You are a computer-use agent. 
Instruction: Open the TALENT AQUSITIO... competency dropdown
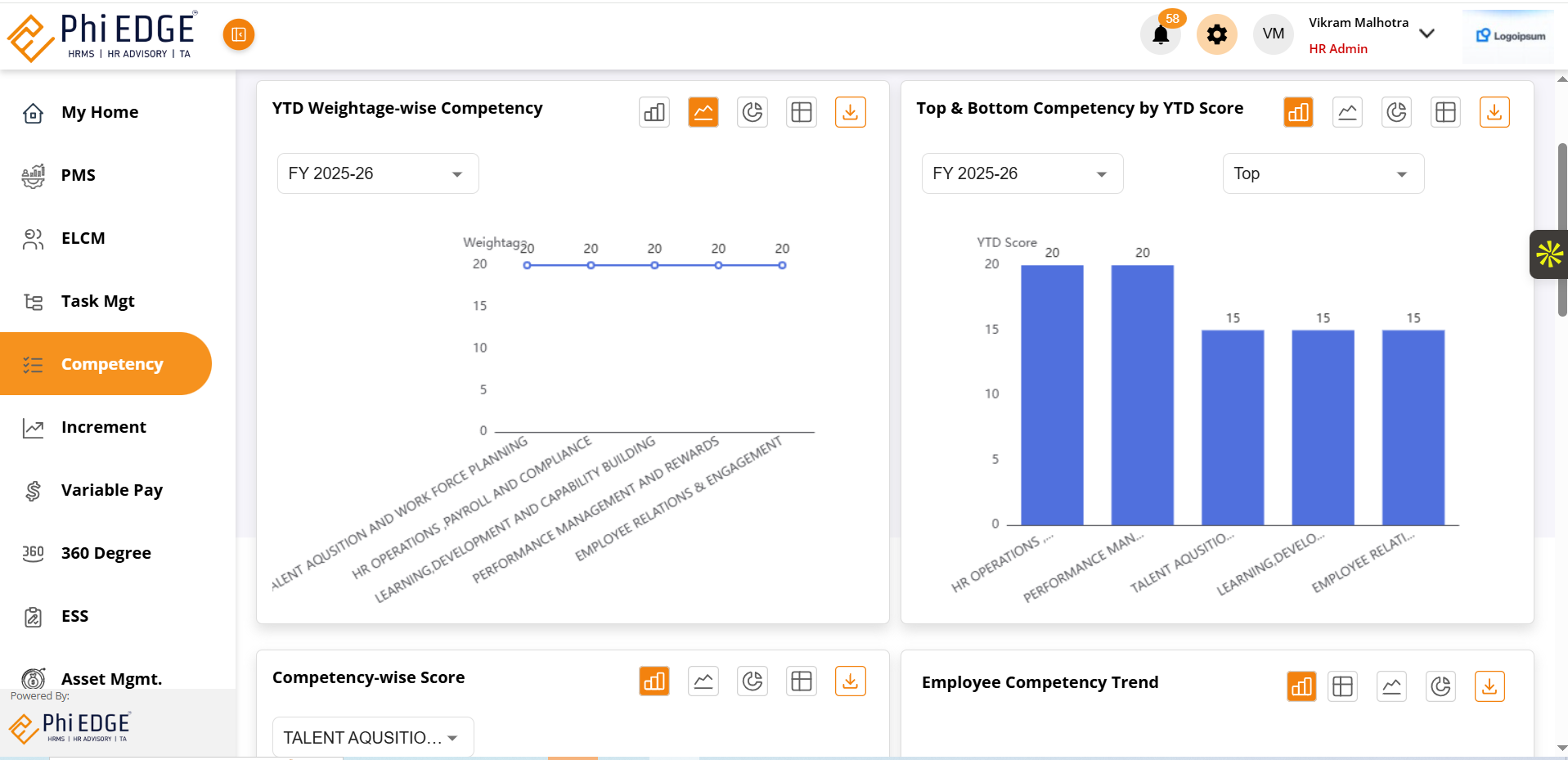pyautogui.click(x=372, y=737)
